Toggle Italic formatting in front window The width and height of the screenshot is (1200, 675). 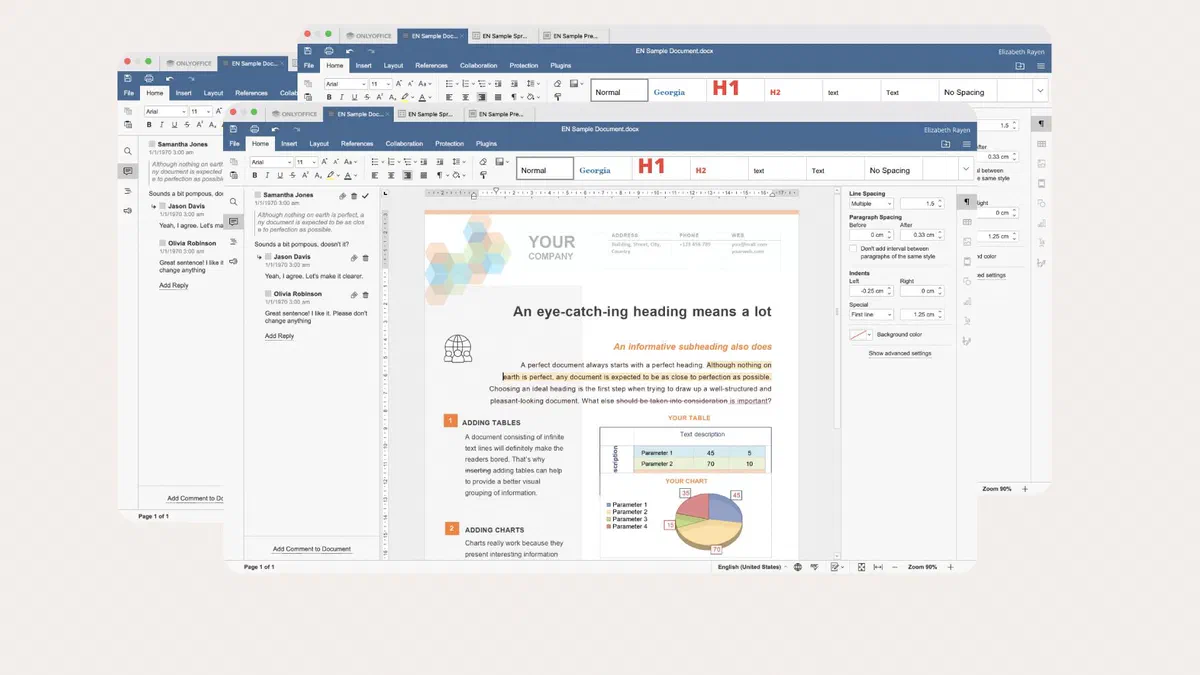pyautogui.click(x=267, y=175)
